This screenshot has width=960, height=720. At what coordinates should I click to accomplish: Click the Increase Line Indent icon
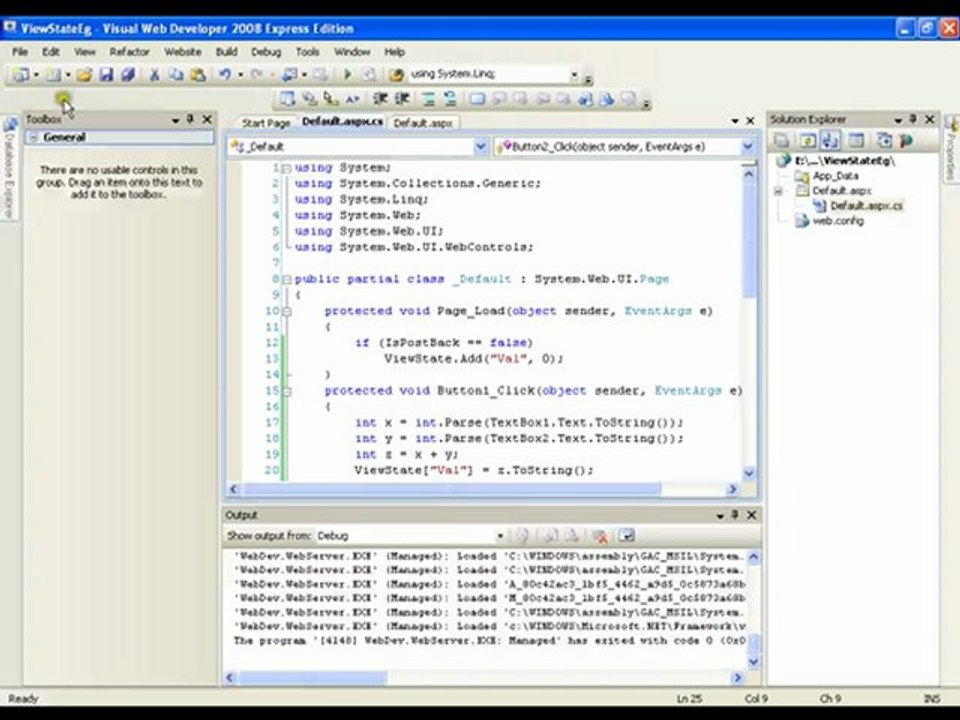click(x=402, y=99)
